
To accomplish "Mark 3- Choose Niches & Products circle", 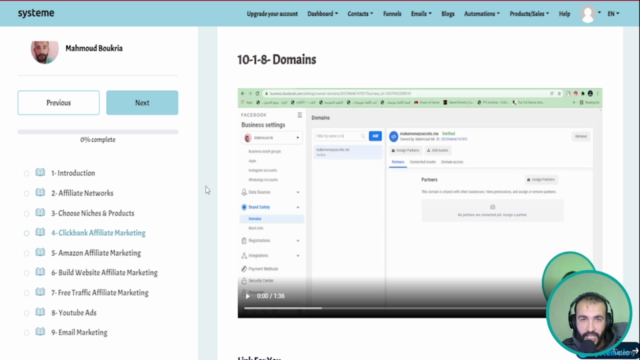I will (x=27, y=213).
